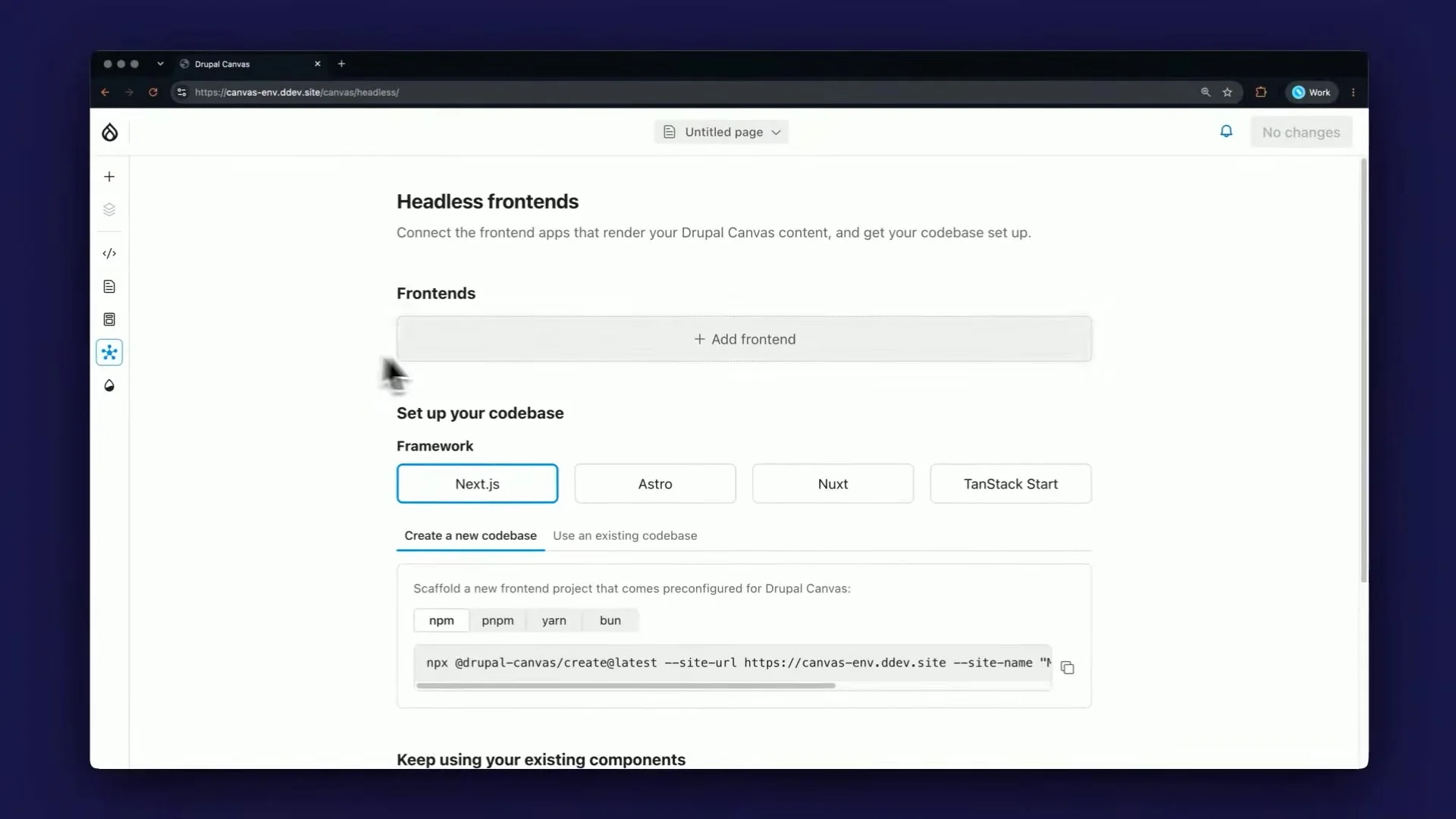The image size is (1456, 819).
Task: Open the notifications bell
Action: point(1226,132)
